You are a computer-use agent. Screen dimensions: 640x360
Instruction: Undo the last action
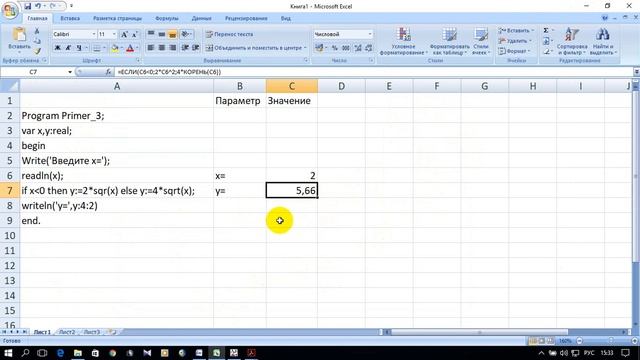pos(38,6)
